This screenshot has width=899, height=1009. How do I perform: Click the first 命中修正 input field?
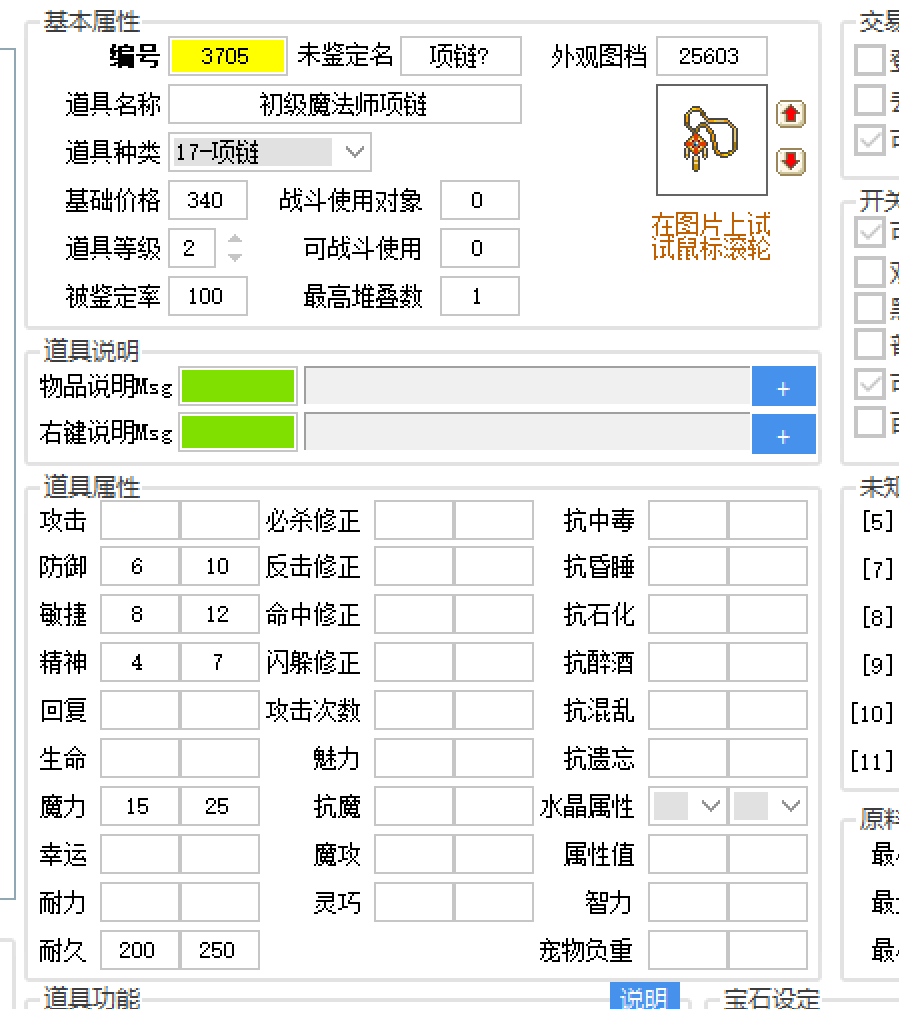click(x=414, y=614)
